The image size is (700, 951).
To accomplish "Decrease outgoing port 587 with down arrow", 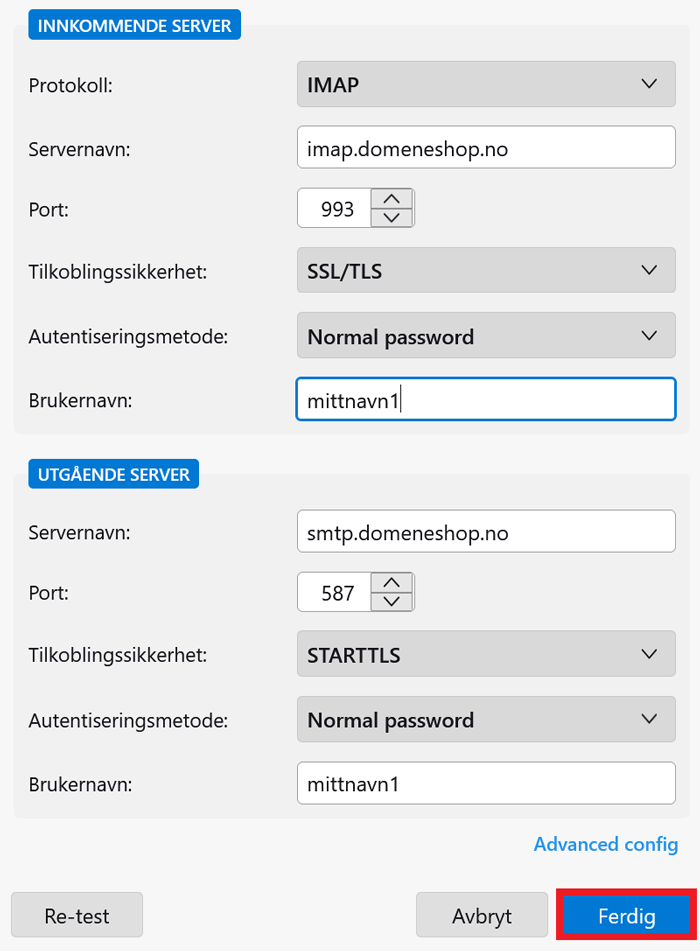I will point(392,601).
